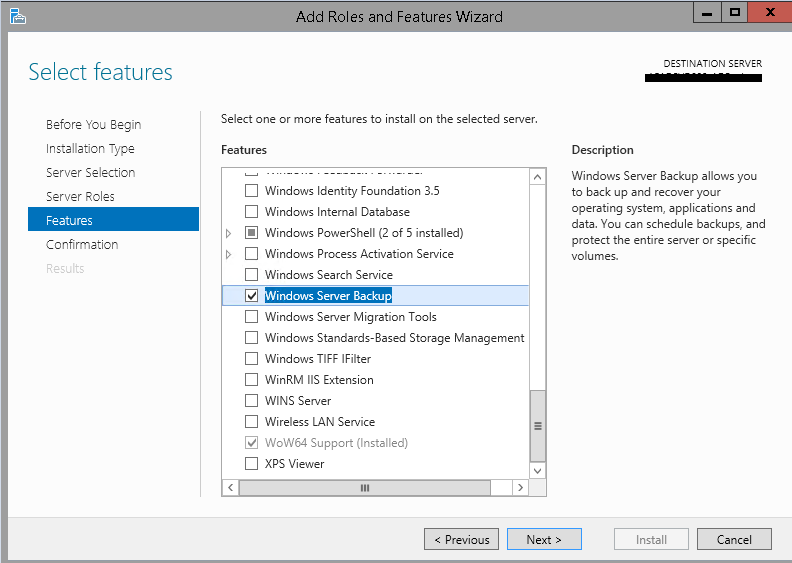Click the disabled Install button
The image size is (792, 563).
coord(651,539)
